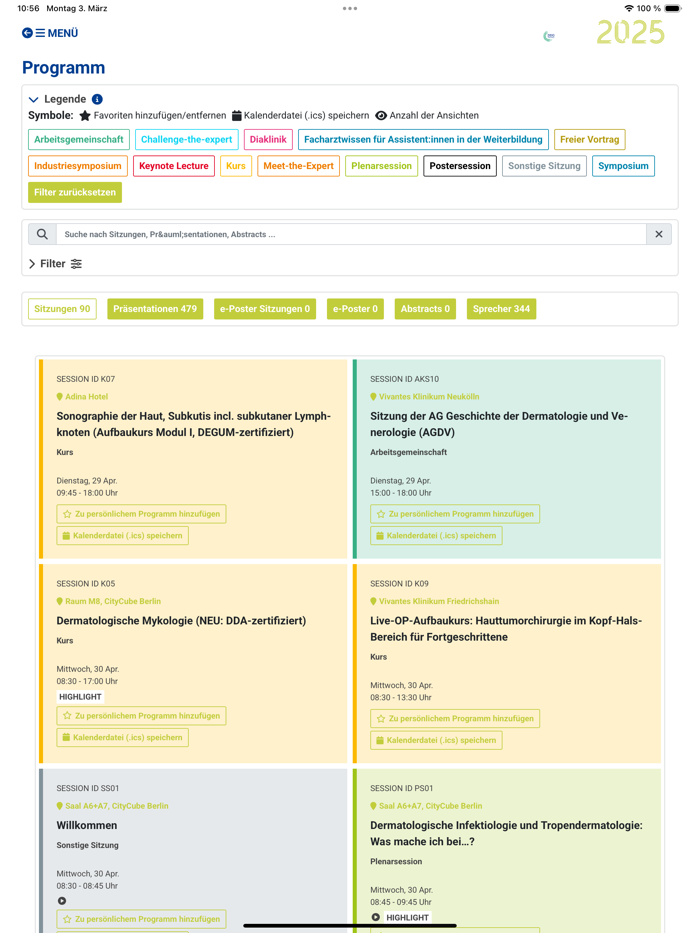Add Willkommen session to personal program
This screenshot has height=933, width=700.
[141, 919]
